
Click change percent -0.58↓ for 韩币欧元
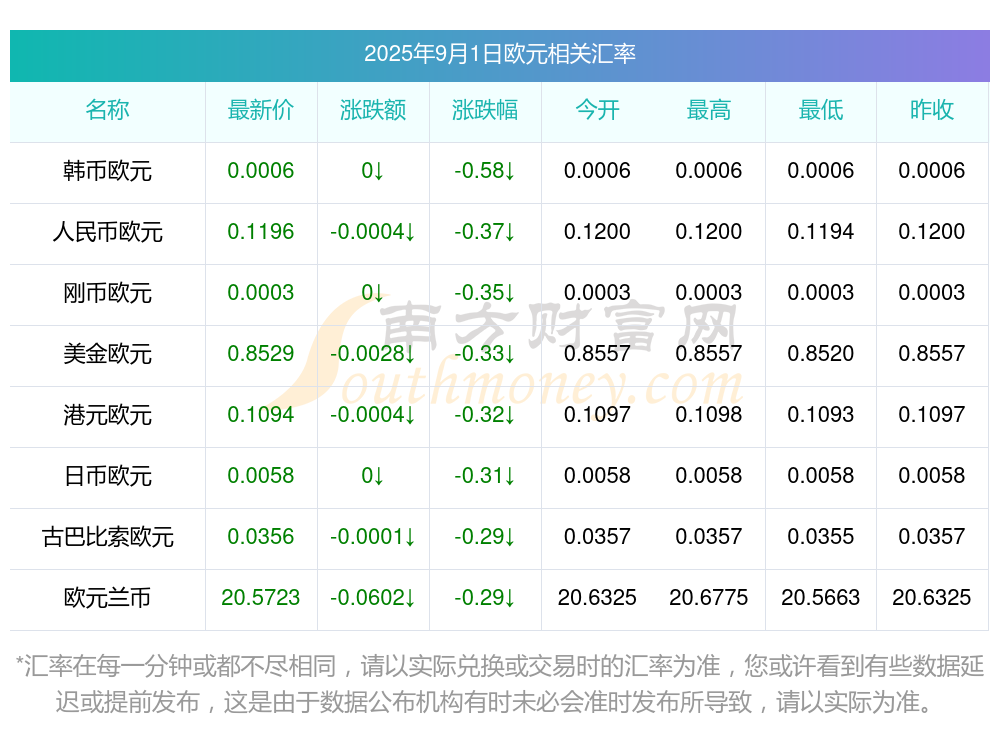click(485, 171)
